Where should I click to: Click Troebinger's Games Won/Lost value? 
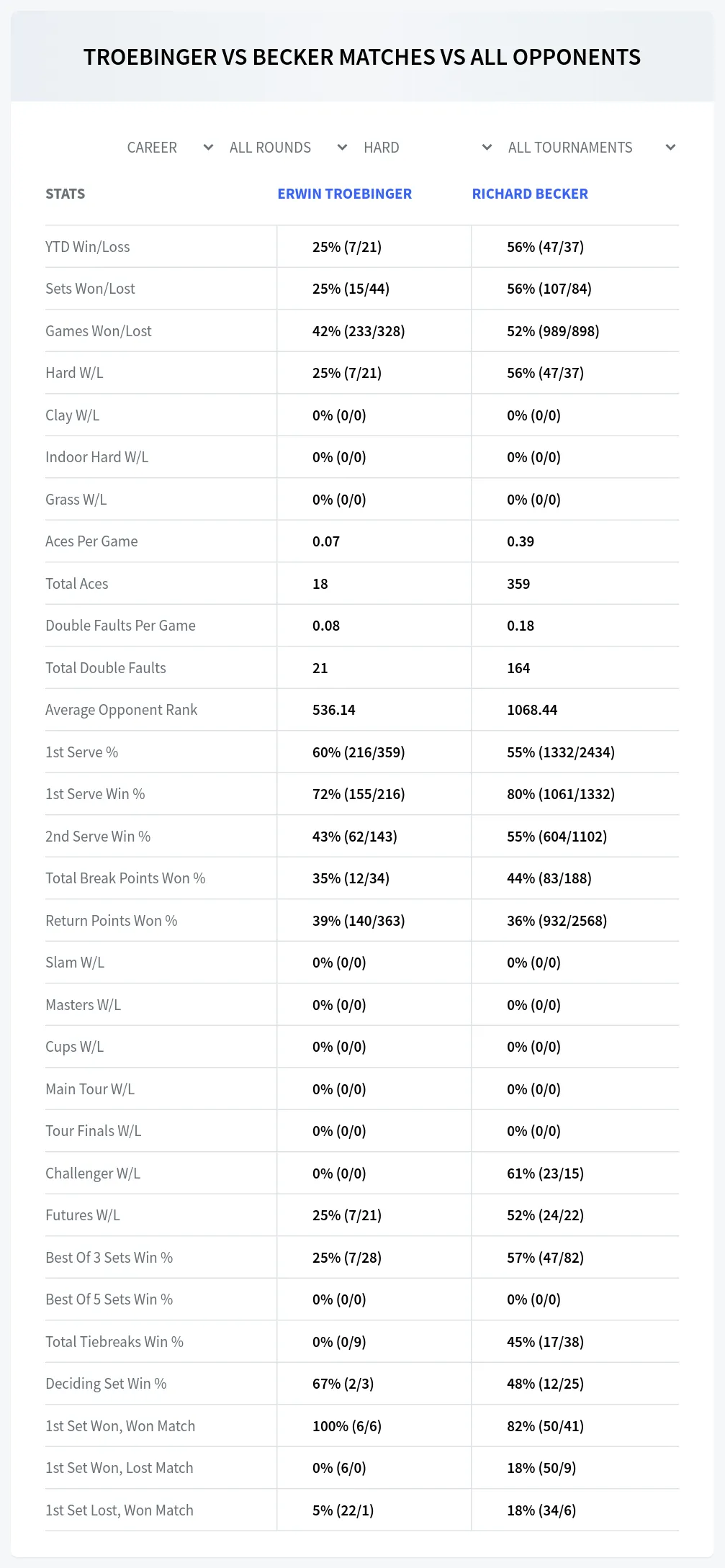[359, 331]
